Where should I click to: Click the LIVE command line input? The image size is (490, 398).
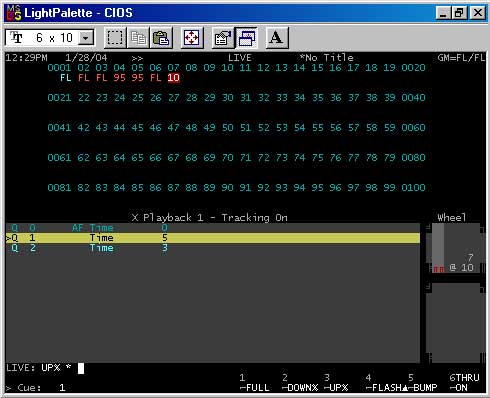coord(213,368)
